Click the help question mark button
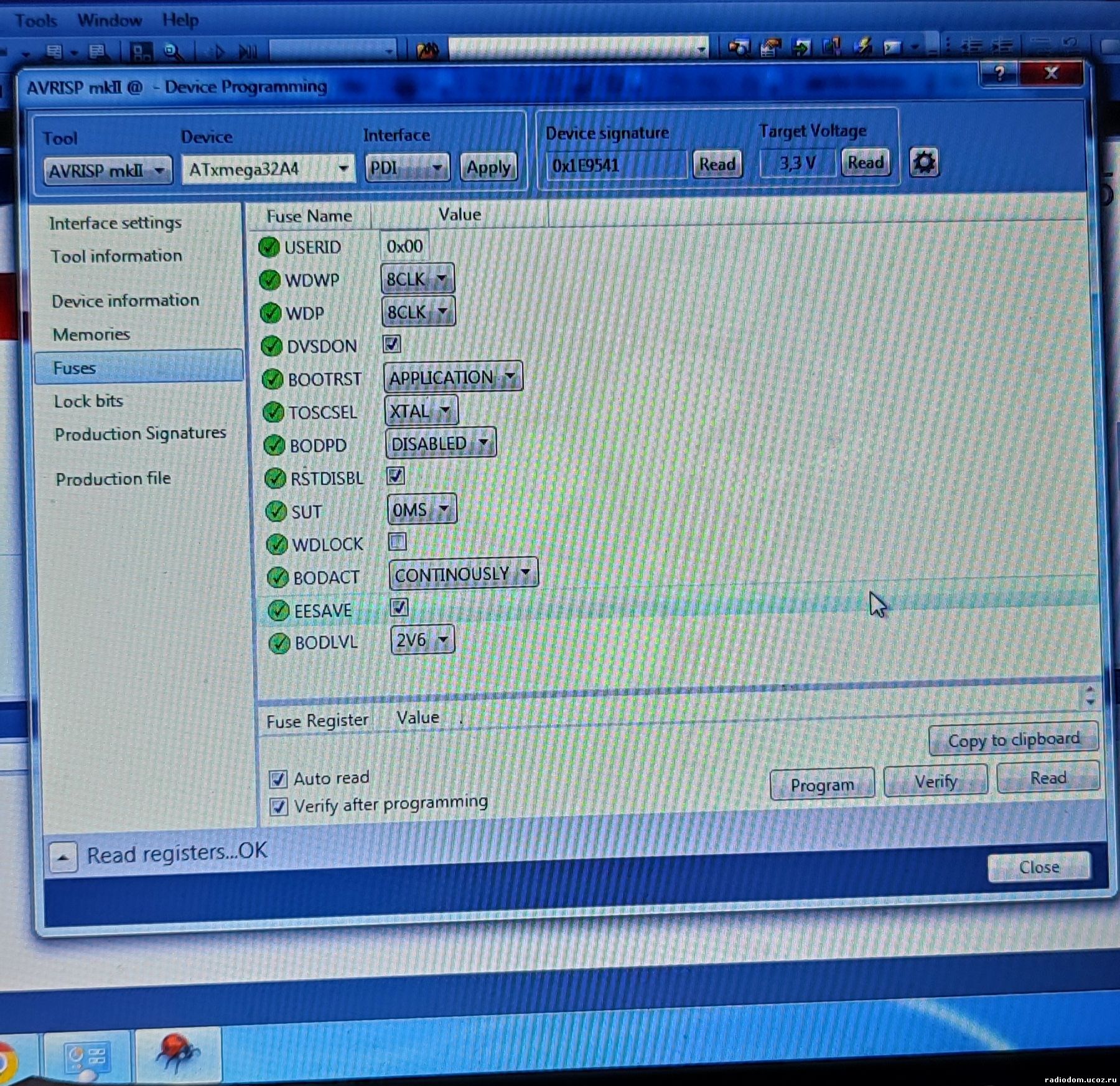The height and width of the screenshot is (1086, 1120). point(999,73)
